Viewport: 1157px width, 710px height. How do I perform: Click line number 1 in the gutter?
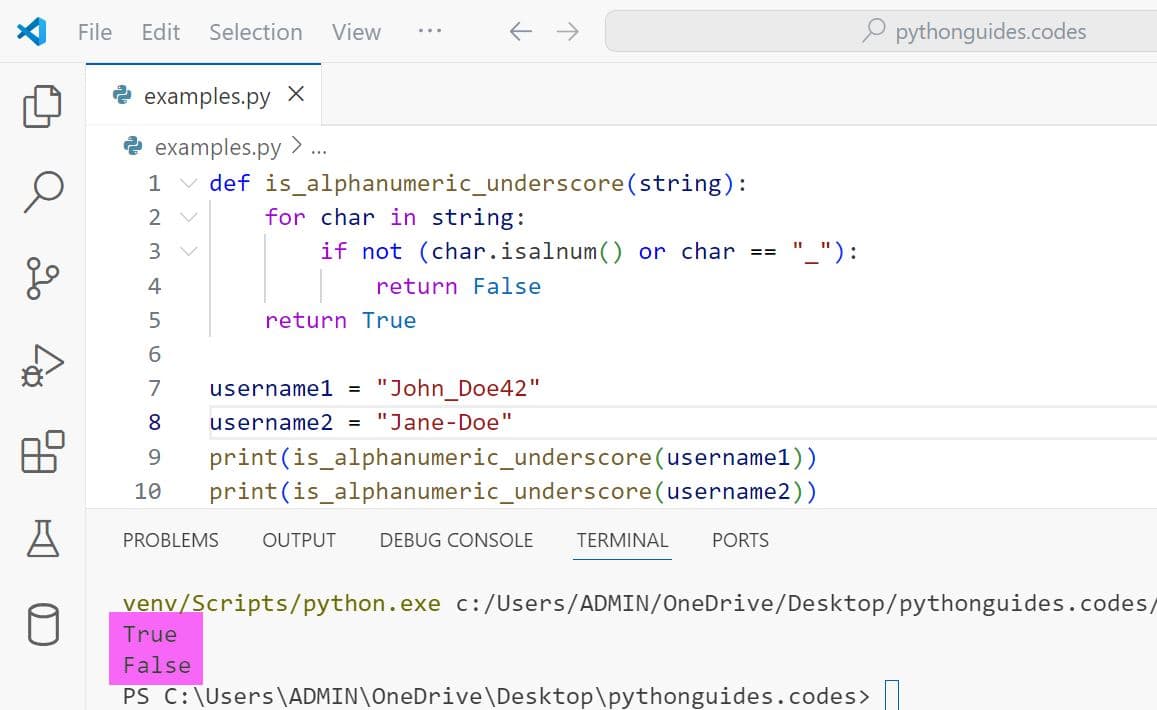coord(154,182)
